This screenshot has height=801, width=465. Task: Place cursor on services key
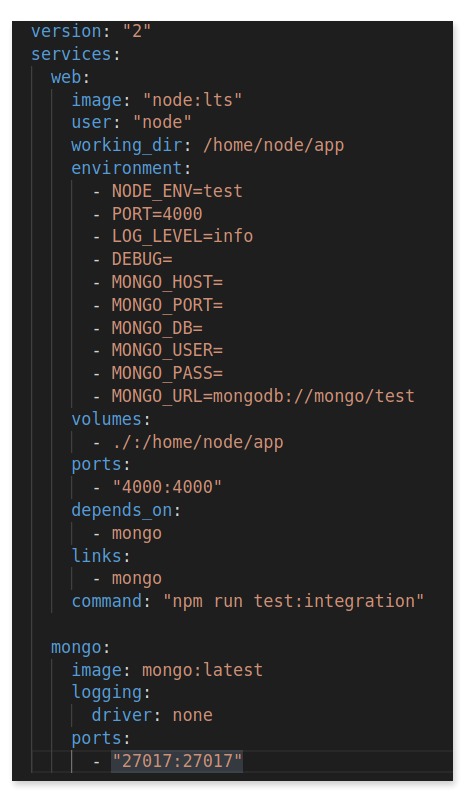click(x=71, y=54)
